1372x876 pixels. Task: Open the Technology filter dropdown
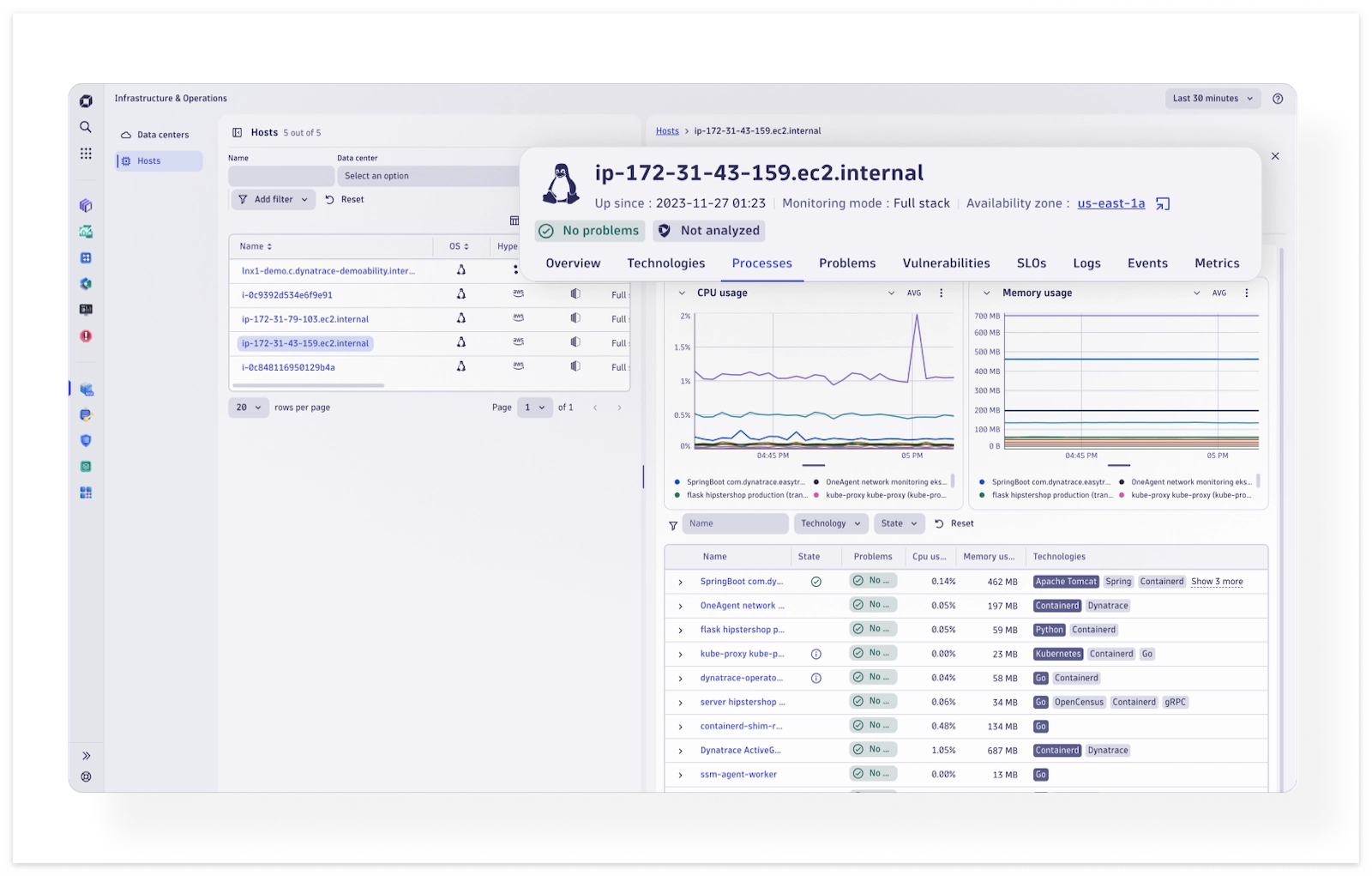click(x=830, y=524)
